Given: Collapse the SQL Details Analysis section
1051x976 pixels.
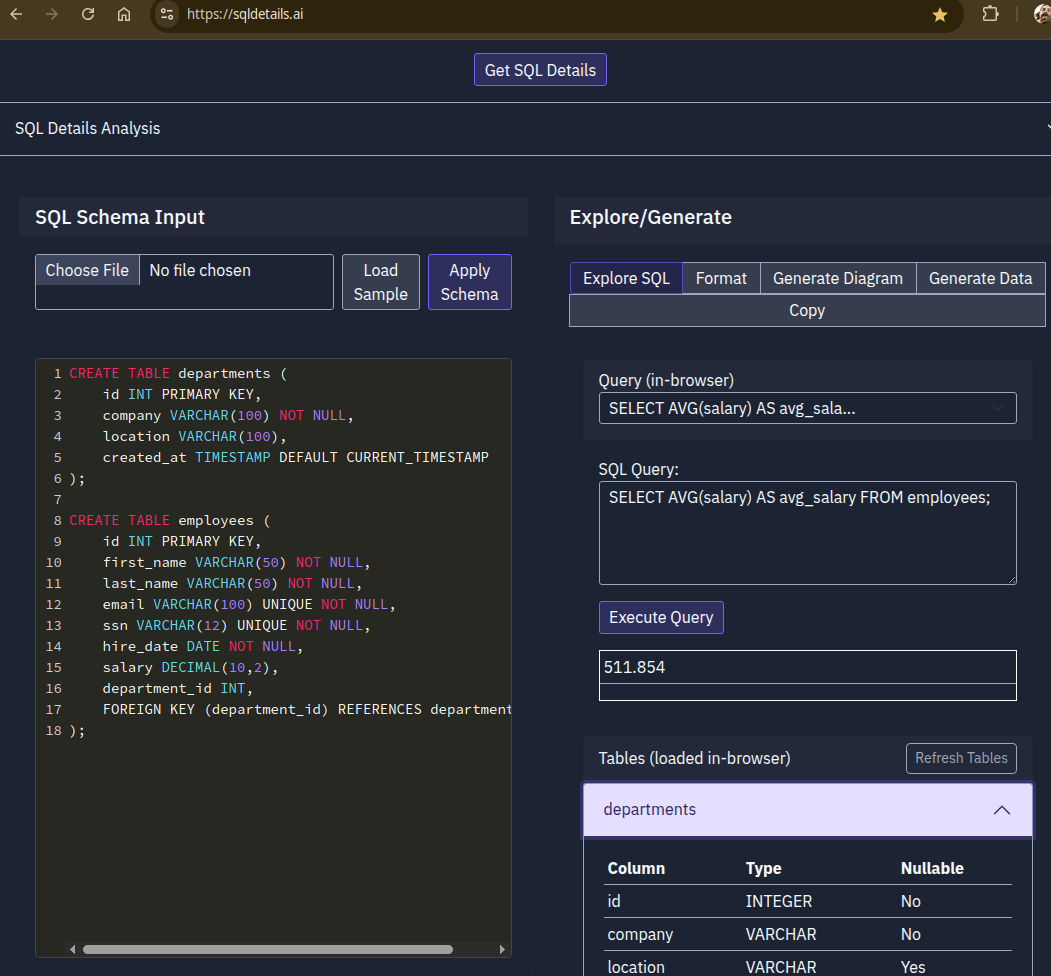Looking at the screenshot, I should (1047, 128).
